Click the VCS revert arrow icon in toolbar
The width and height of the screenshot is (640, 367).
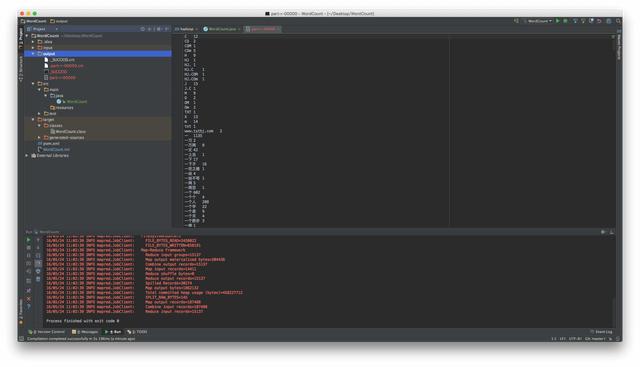click(x=599, y=21)
